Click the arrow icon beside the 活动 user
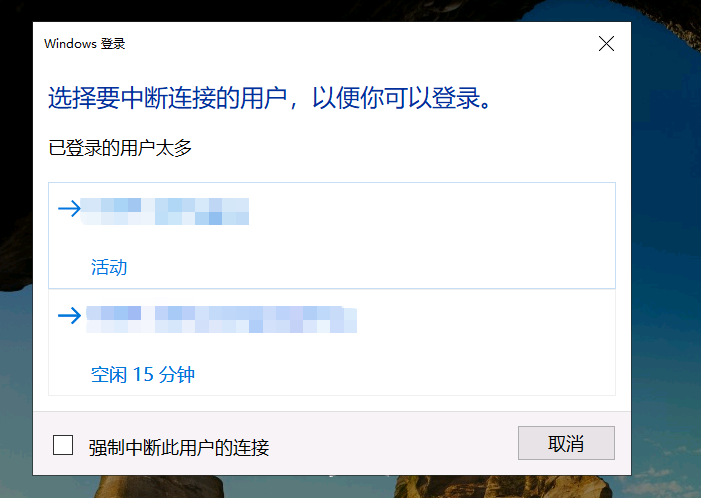 [69, 208]
